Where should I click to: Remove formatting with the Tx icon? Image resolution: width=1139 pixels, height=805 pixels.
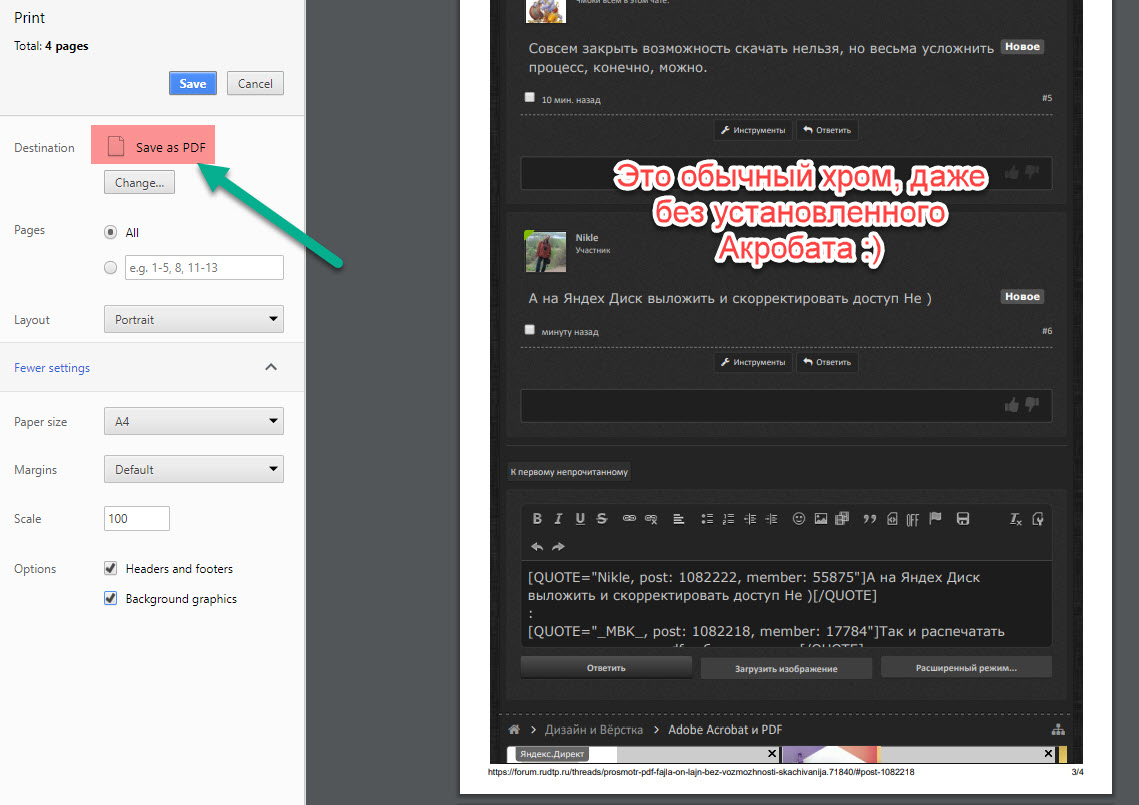coord(1016,519)
